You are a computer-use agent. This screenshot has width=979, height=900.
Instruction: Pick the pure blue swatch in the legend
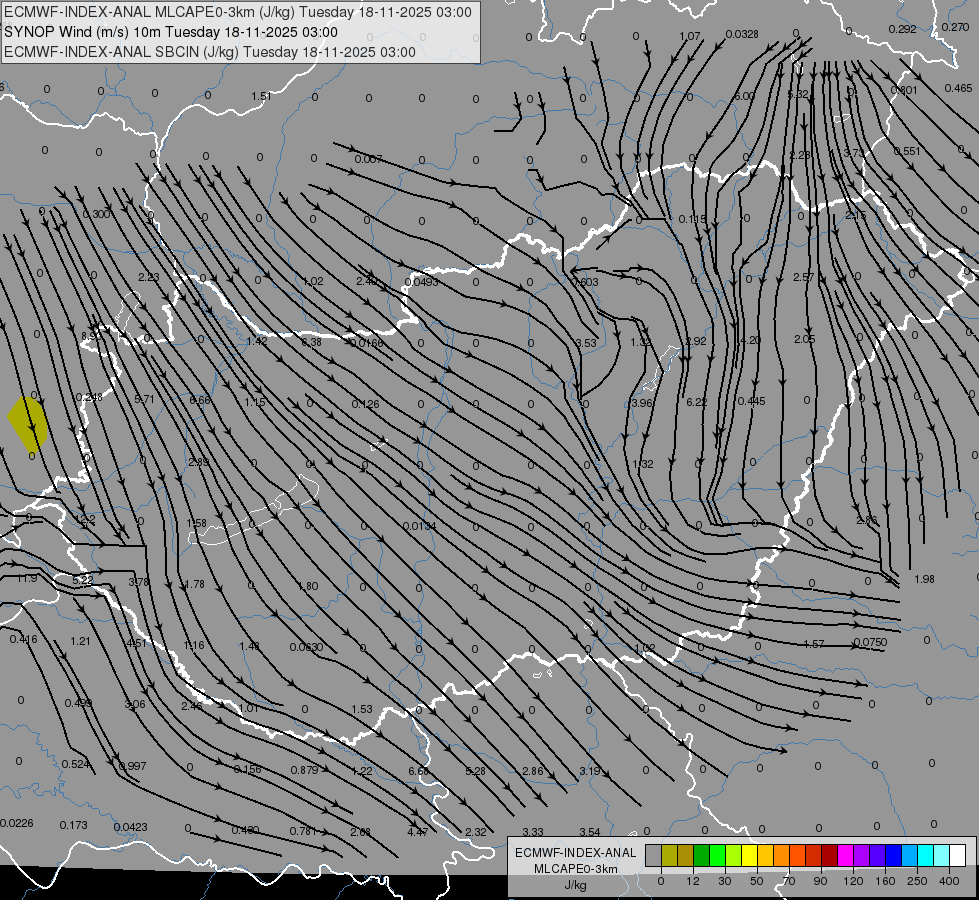pos(893,855)
